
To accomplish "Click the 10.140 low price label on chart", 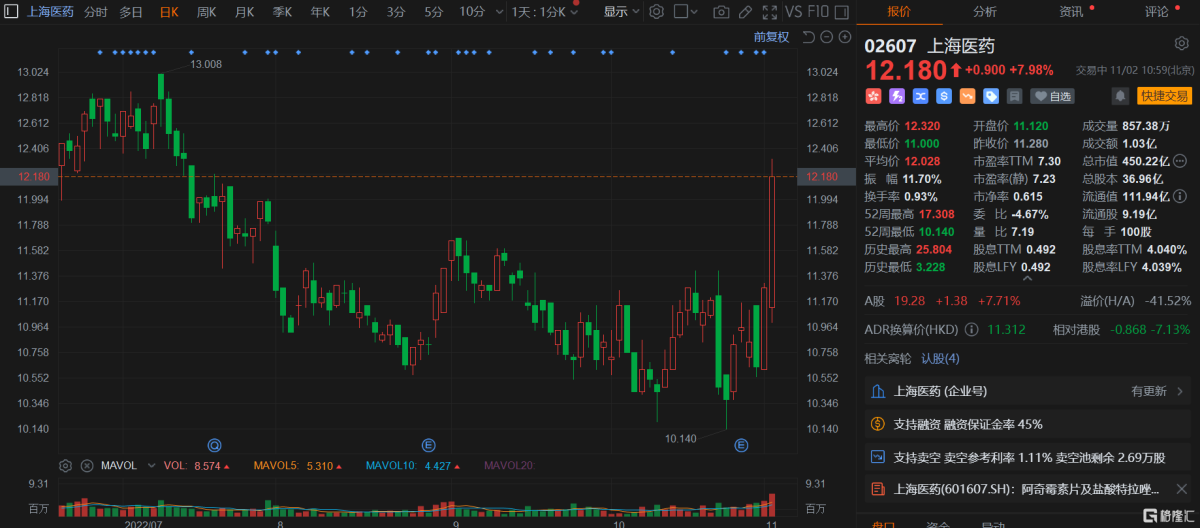I will pos(680,438).
